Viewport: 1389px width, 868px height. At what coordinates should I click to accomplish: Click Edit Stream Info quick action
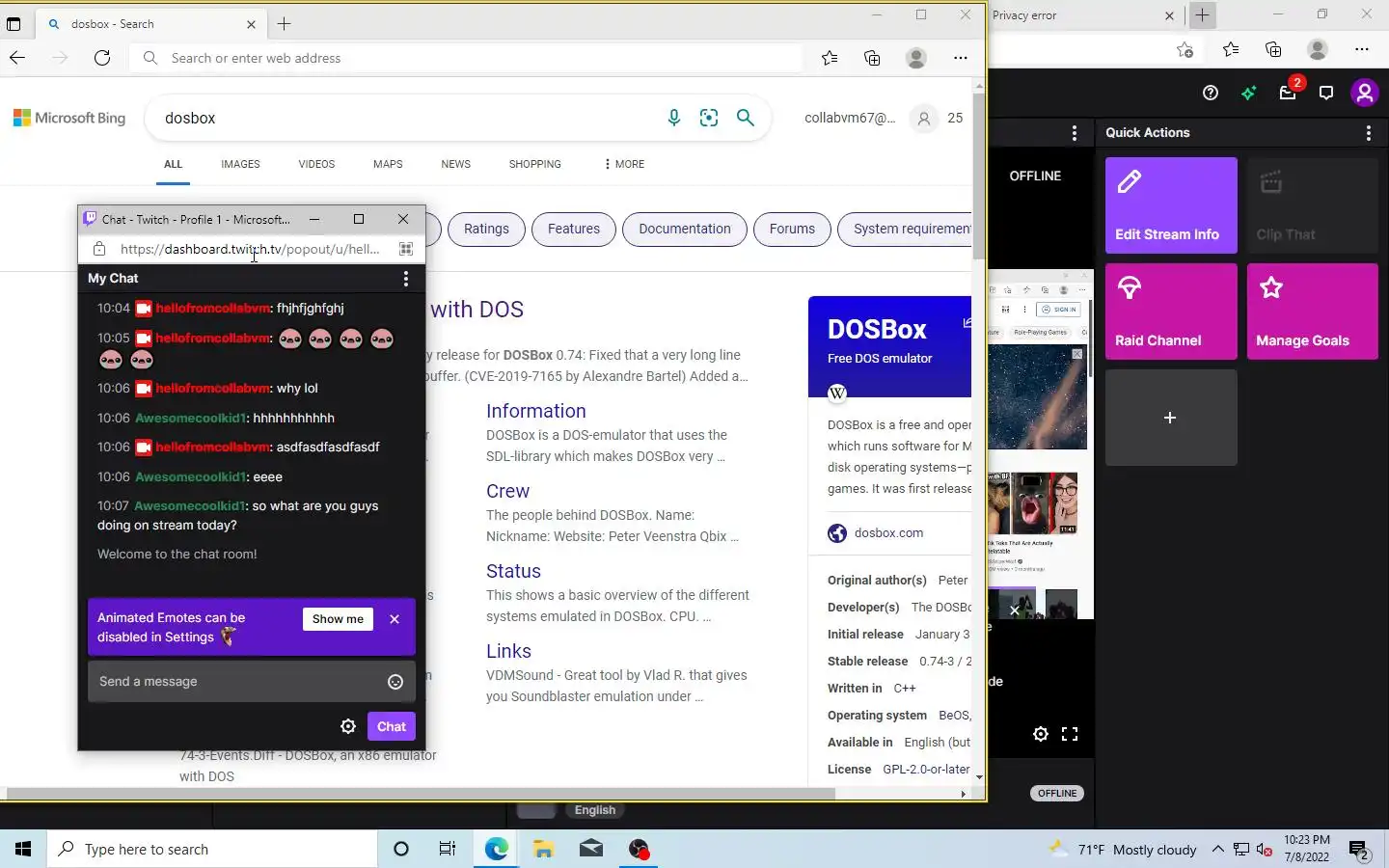1171,205
